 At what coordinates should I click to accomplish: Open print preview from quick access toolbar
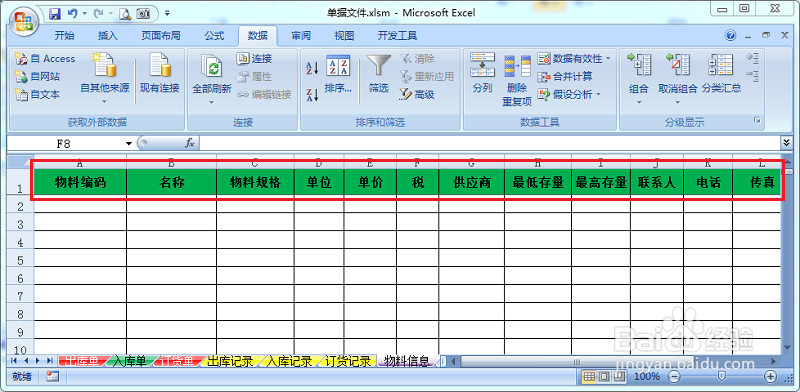pyautogui.click(x=125, y=14)
